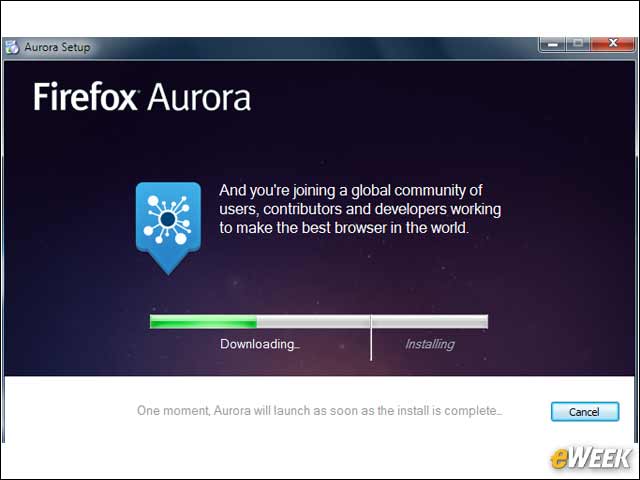
Task: Click the 'Installing' stage label
Action: (429, 344)
